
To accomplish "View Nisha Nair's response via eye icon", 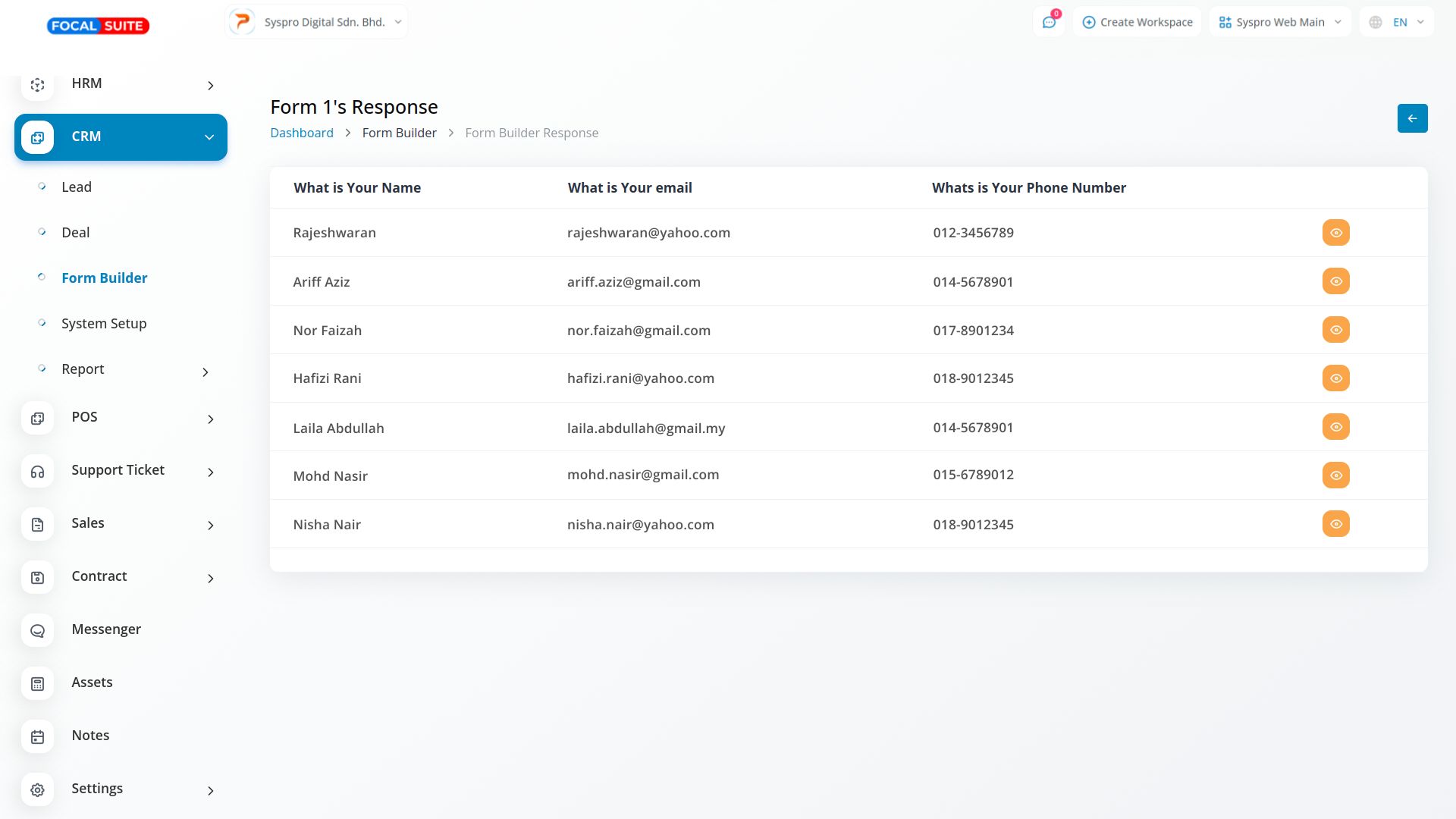I will [1335, 524].
